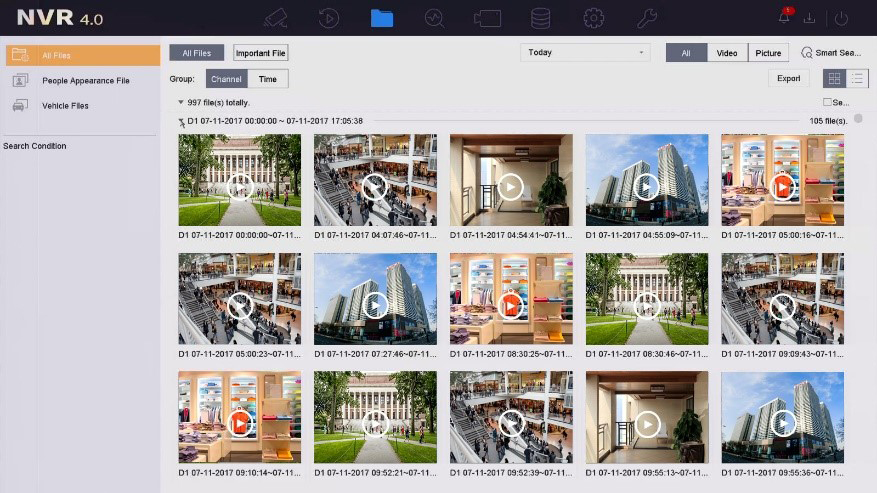Open Live View camera icon in top bar
877x493 pixels.
point(275,18)
